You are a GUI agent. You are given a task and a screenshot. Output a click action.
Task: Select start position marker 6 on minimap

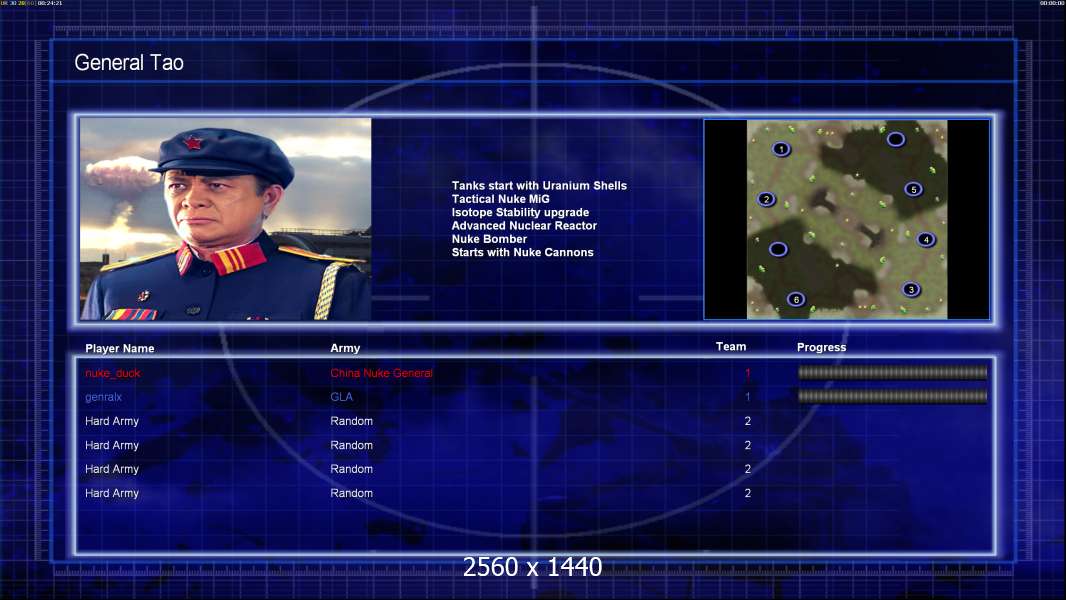click(x=796, y=299)
